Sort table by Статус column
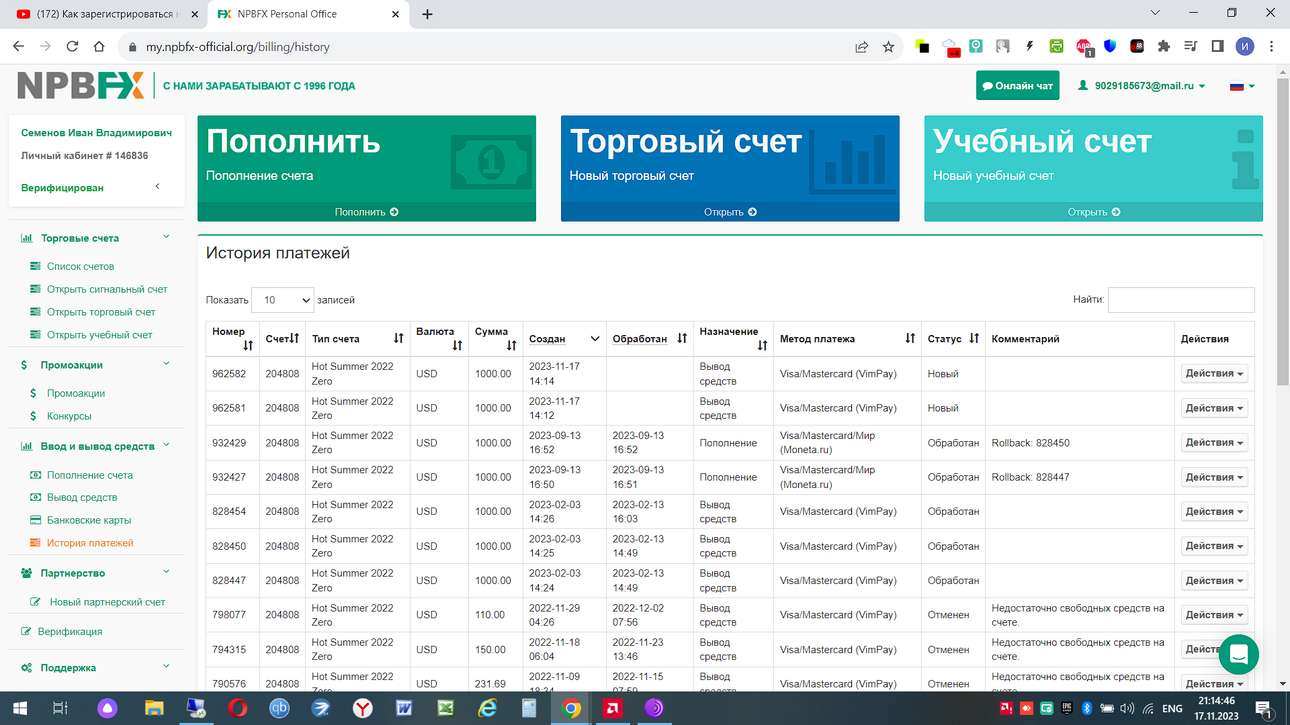 pos(953,339)
